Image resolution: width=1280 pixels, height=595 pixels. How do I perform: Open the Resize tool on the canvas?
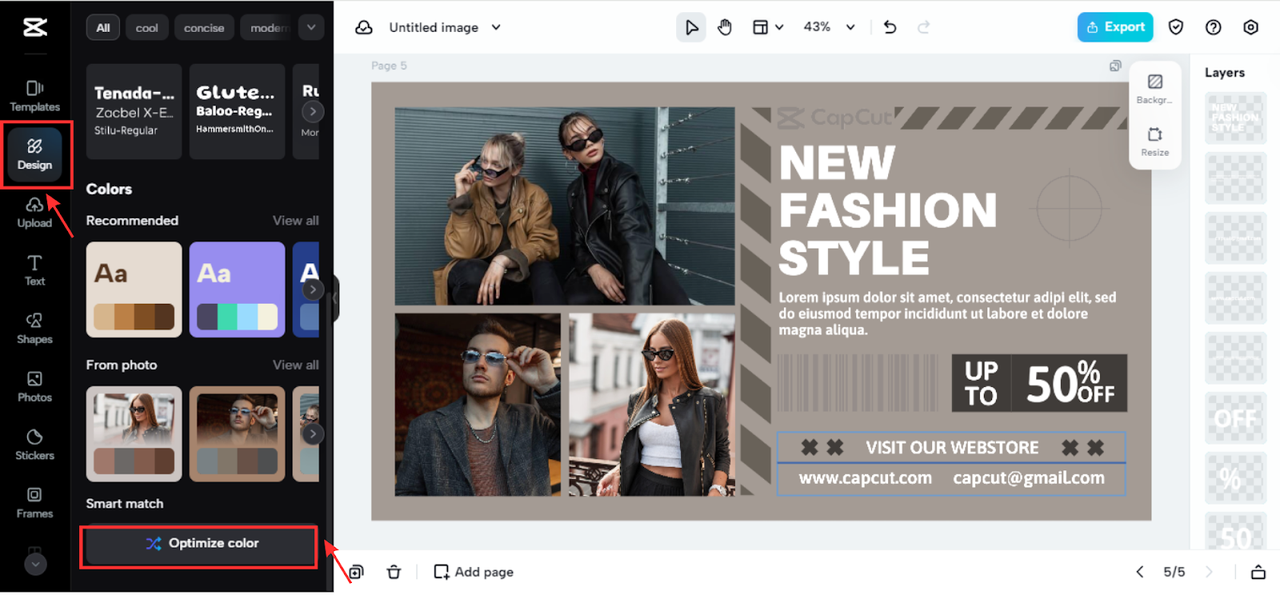click(x=1155, y=141)
